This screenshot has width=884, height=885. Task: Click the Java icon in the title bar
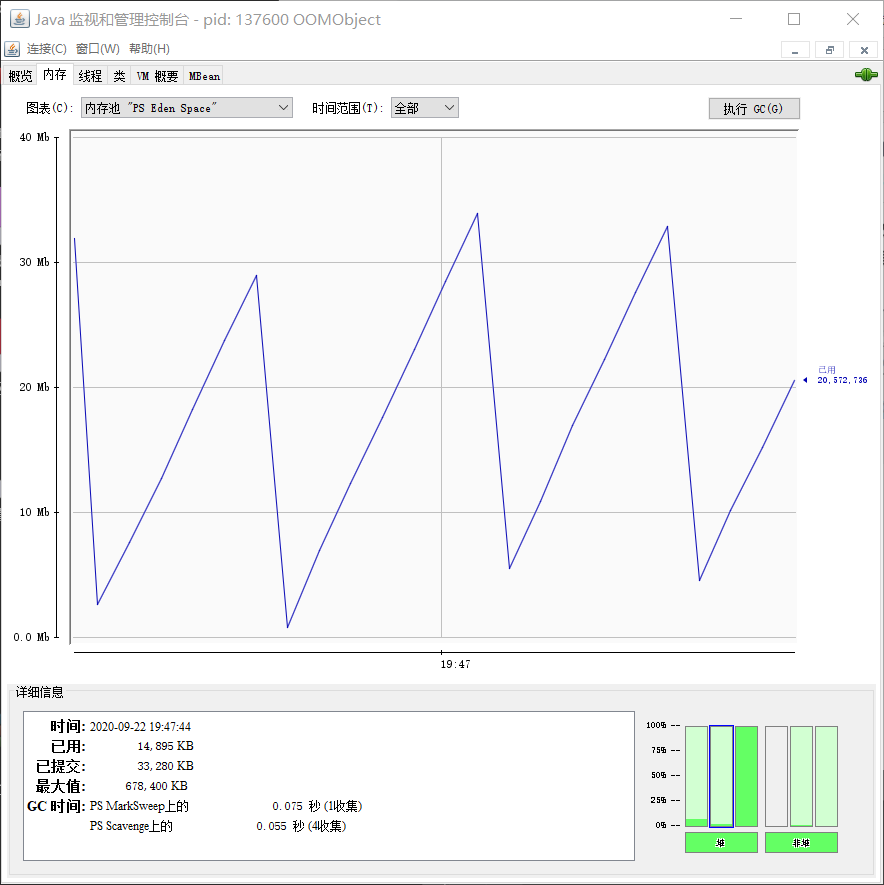pyautogui.click(x=19, y=19)
